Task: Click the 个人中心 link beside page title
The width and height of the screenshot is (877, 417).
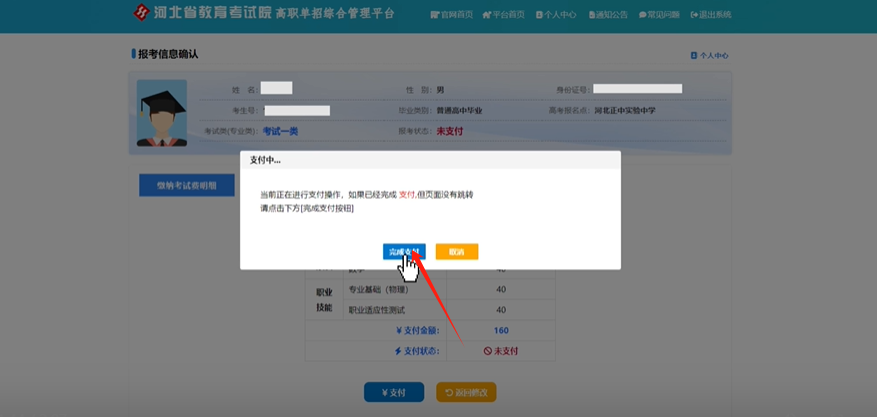Action: point(710,56)
